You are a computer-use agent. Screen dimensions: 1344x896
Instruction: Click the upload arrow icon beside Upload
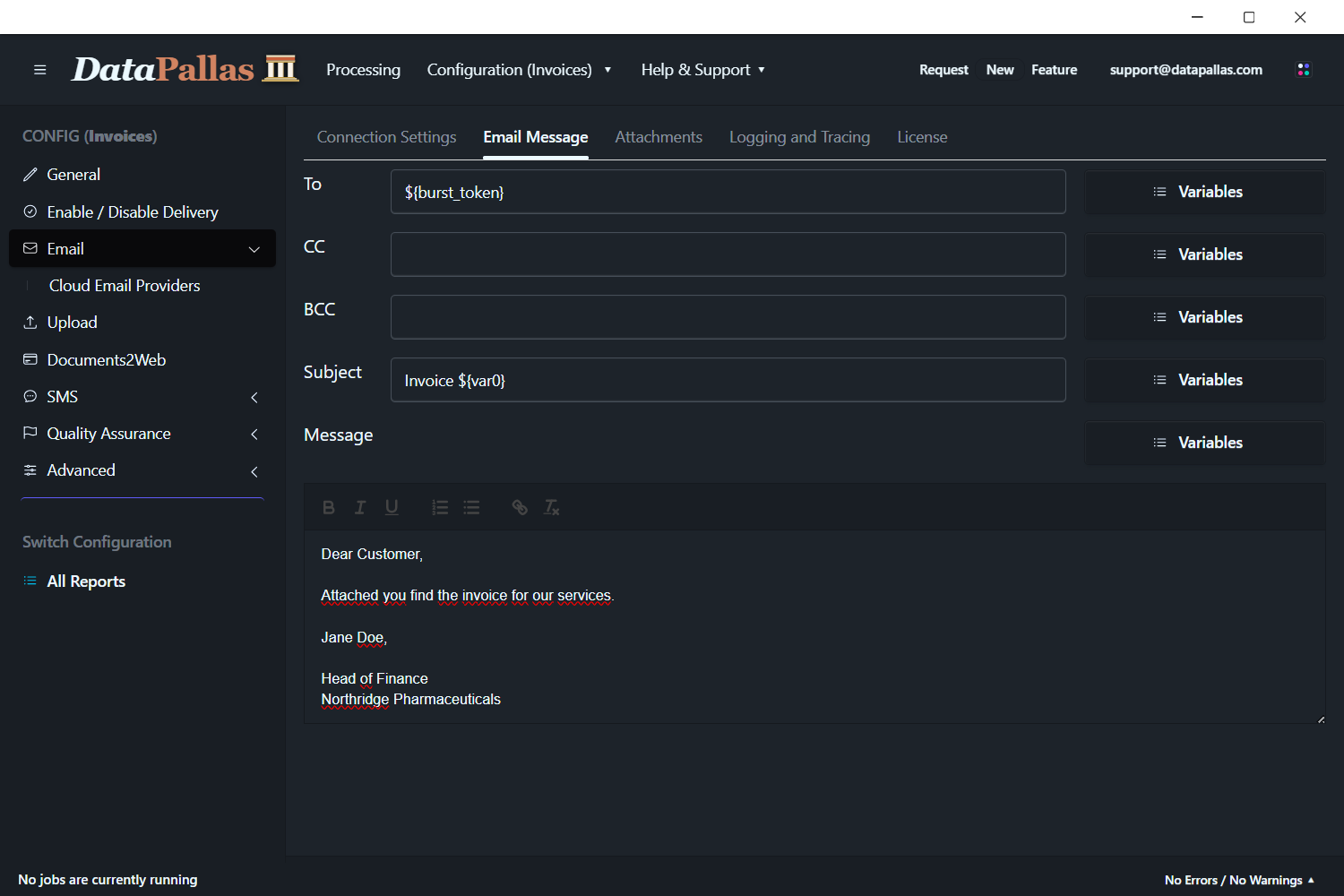pos(30,323)
